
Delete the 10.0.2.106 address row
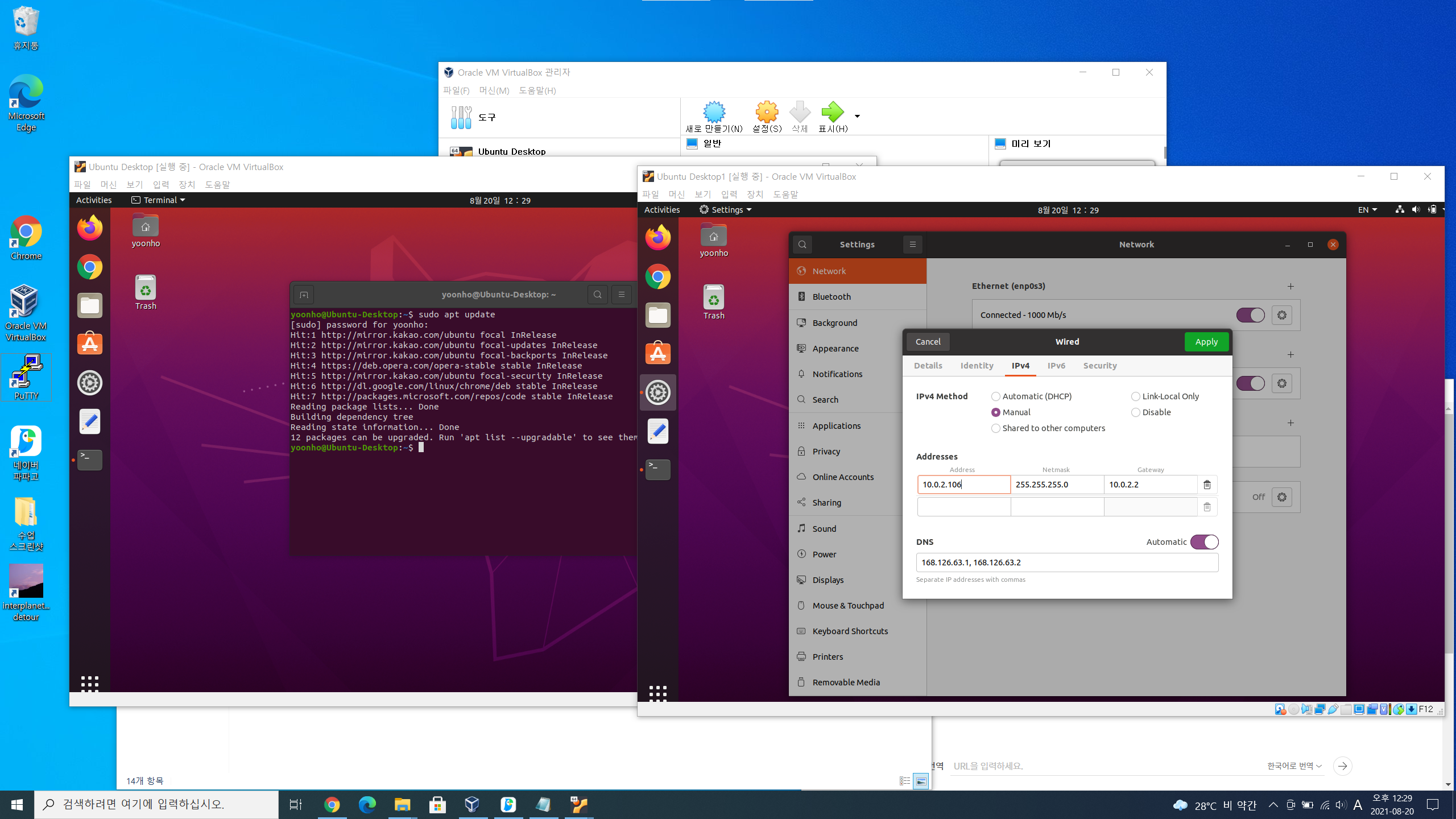1207,485
